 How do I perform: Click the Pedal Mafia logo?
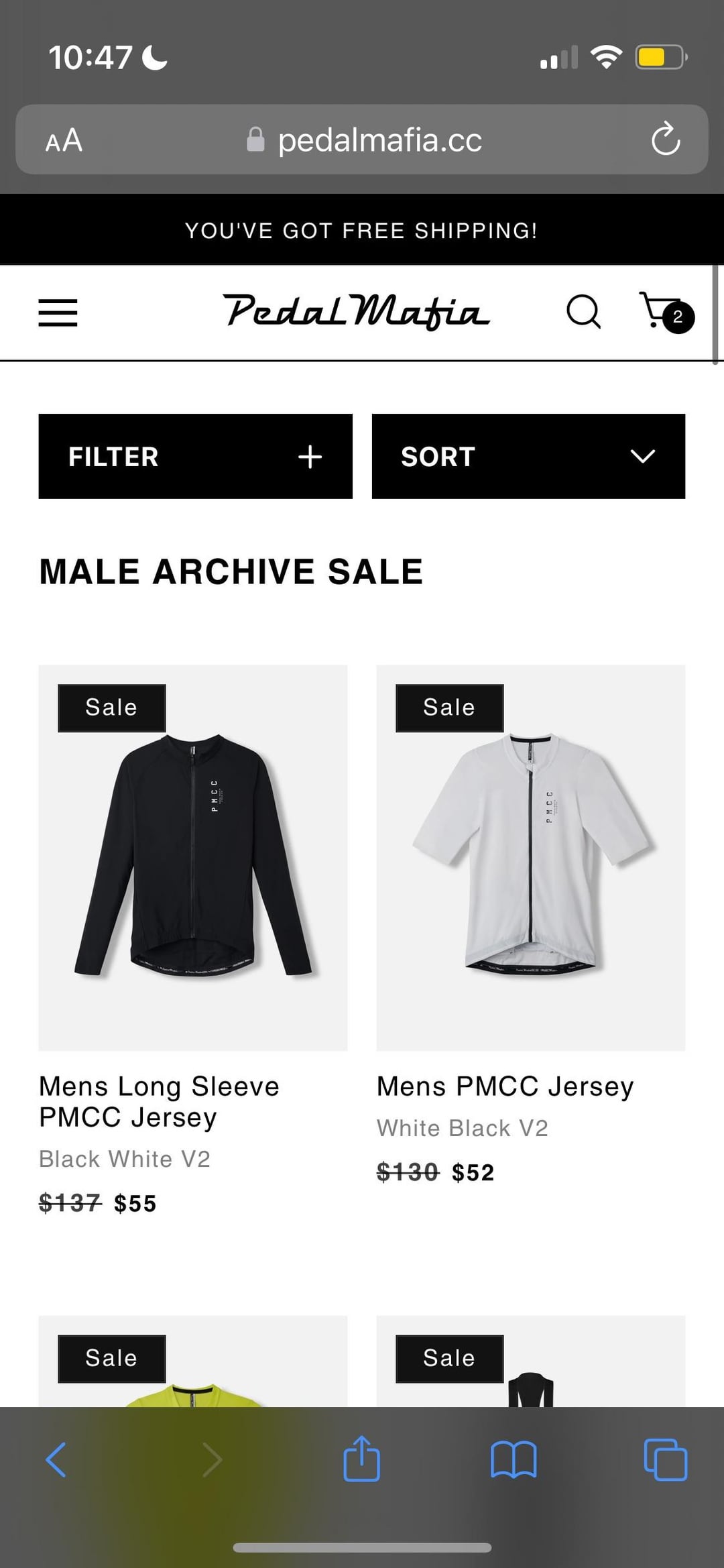356,312
